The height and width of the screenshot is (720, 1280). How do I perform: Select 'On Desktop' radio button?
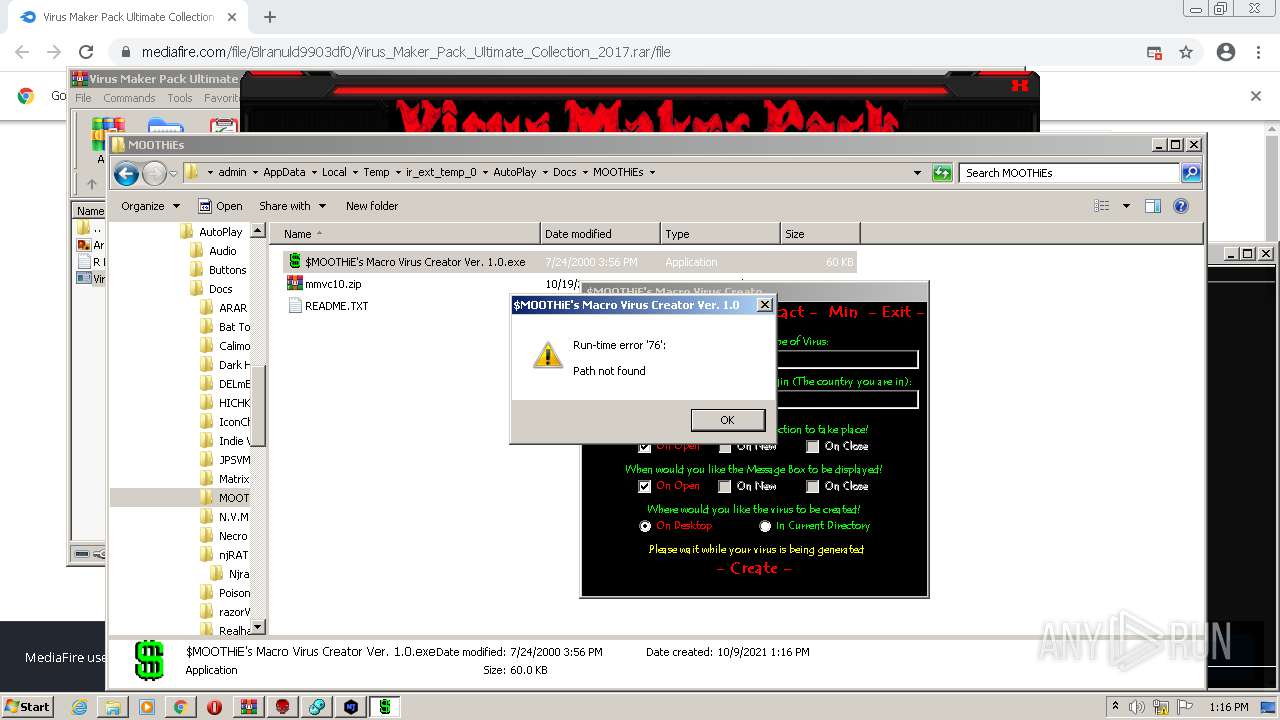tap(645, 526)
